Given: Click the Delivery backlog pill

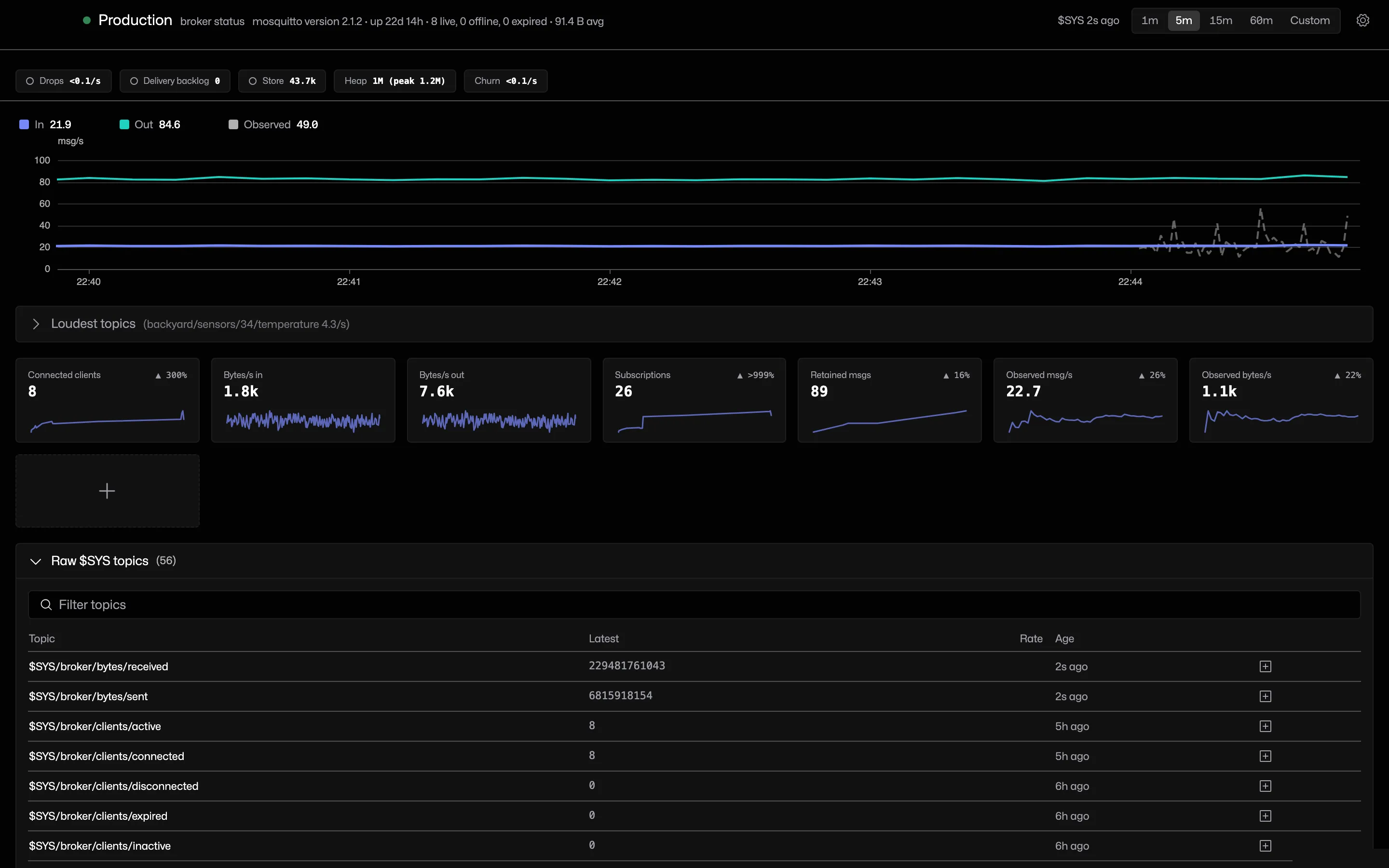Looking at the screenshot, I should click(175, 81).
